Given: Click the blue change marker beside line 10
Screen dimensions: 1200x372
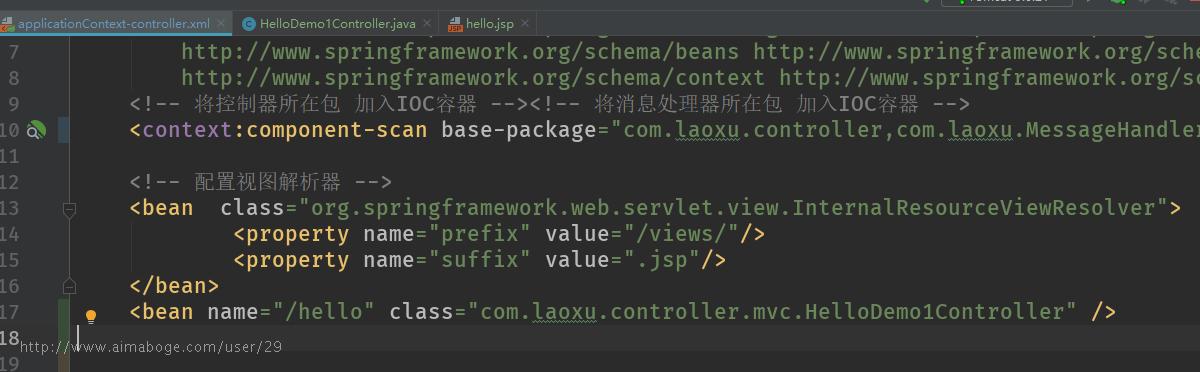Looking at the screenshot, I should (64, 130).
